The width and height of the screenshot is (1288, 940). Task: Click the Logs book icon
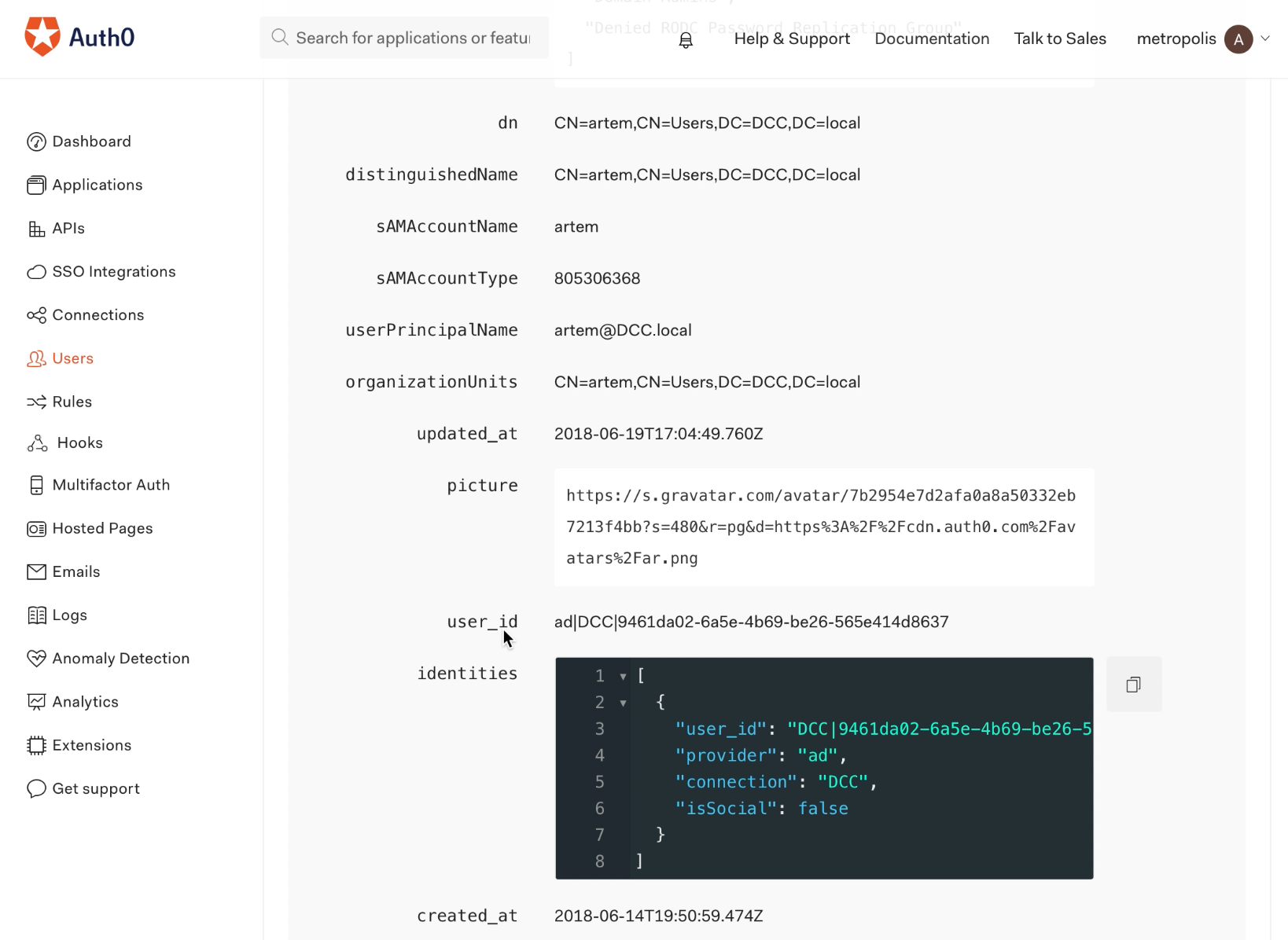point(36,615)
